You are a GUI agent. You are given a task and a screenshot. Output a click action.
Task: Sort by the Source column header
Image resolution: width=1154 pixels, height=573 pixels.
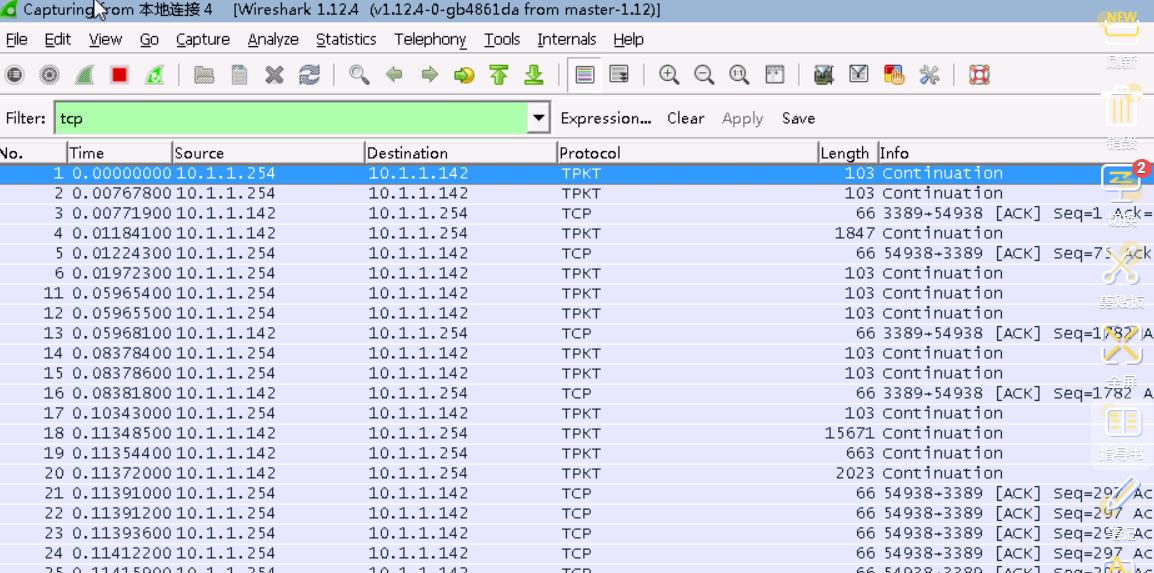point(269,153)
